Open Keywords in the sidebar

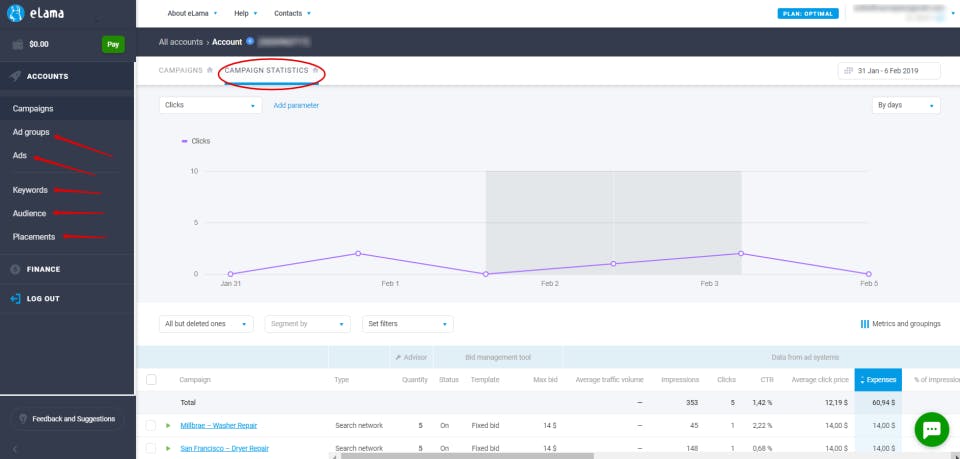(30, 190)
